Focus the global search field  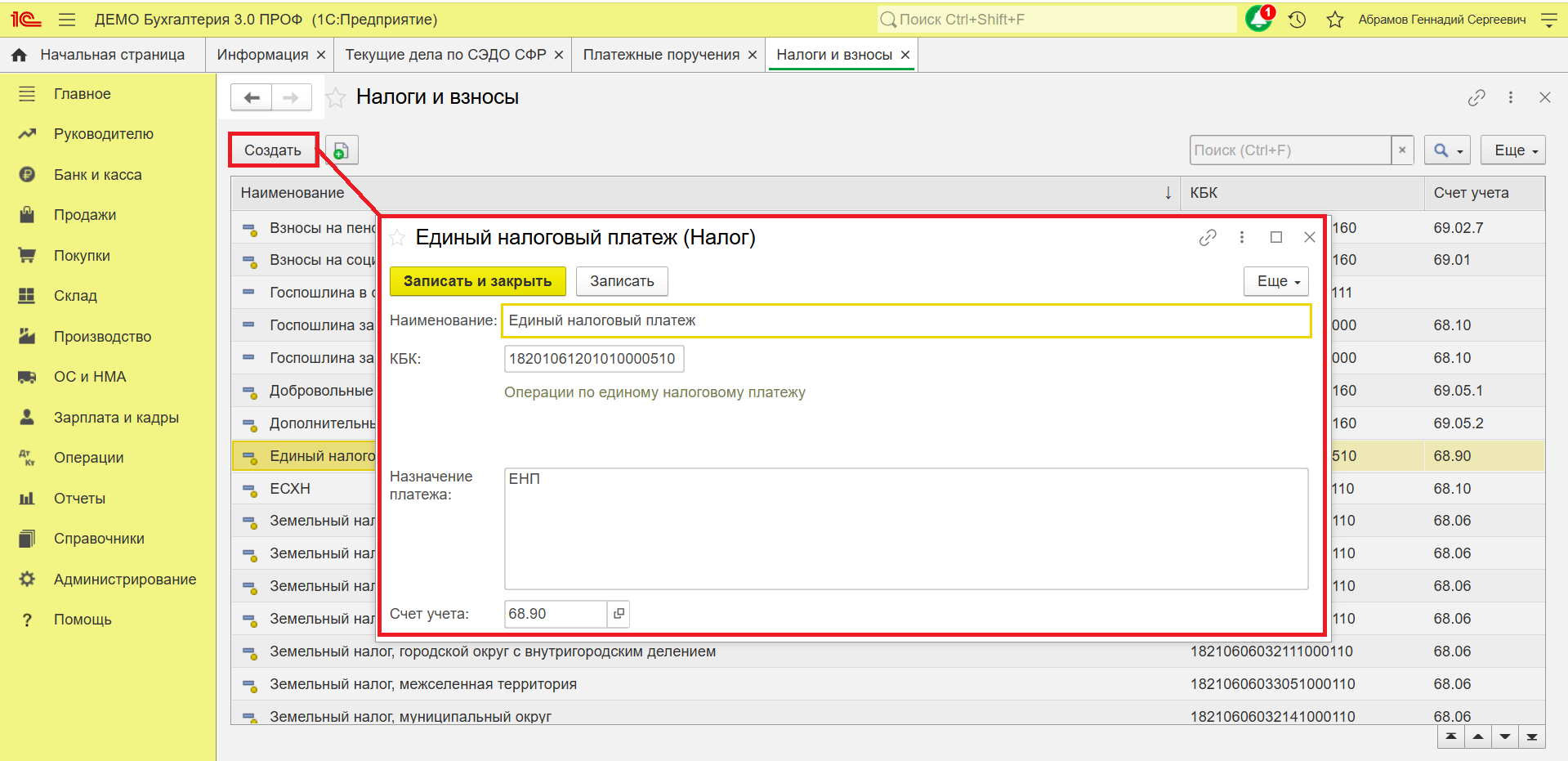click(x=1057, y=20)
